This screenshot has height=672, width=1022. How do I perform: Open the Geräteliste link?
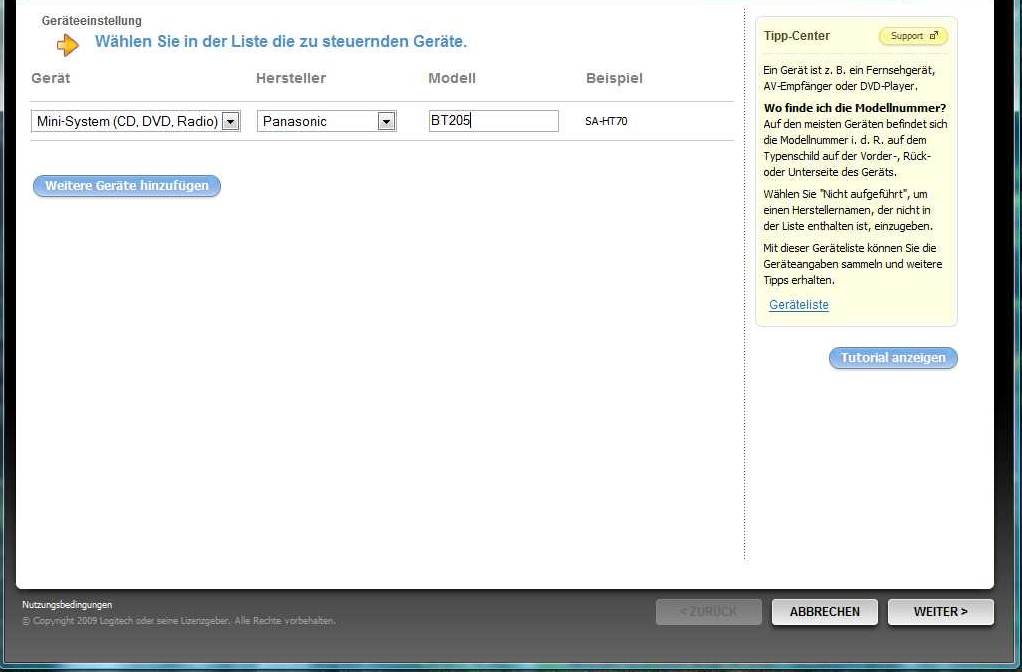[798, 305]
